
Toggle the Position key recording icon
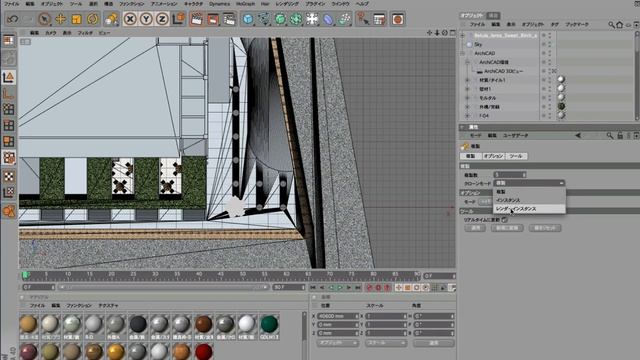click(x=399, y=288)
